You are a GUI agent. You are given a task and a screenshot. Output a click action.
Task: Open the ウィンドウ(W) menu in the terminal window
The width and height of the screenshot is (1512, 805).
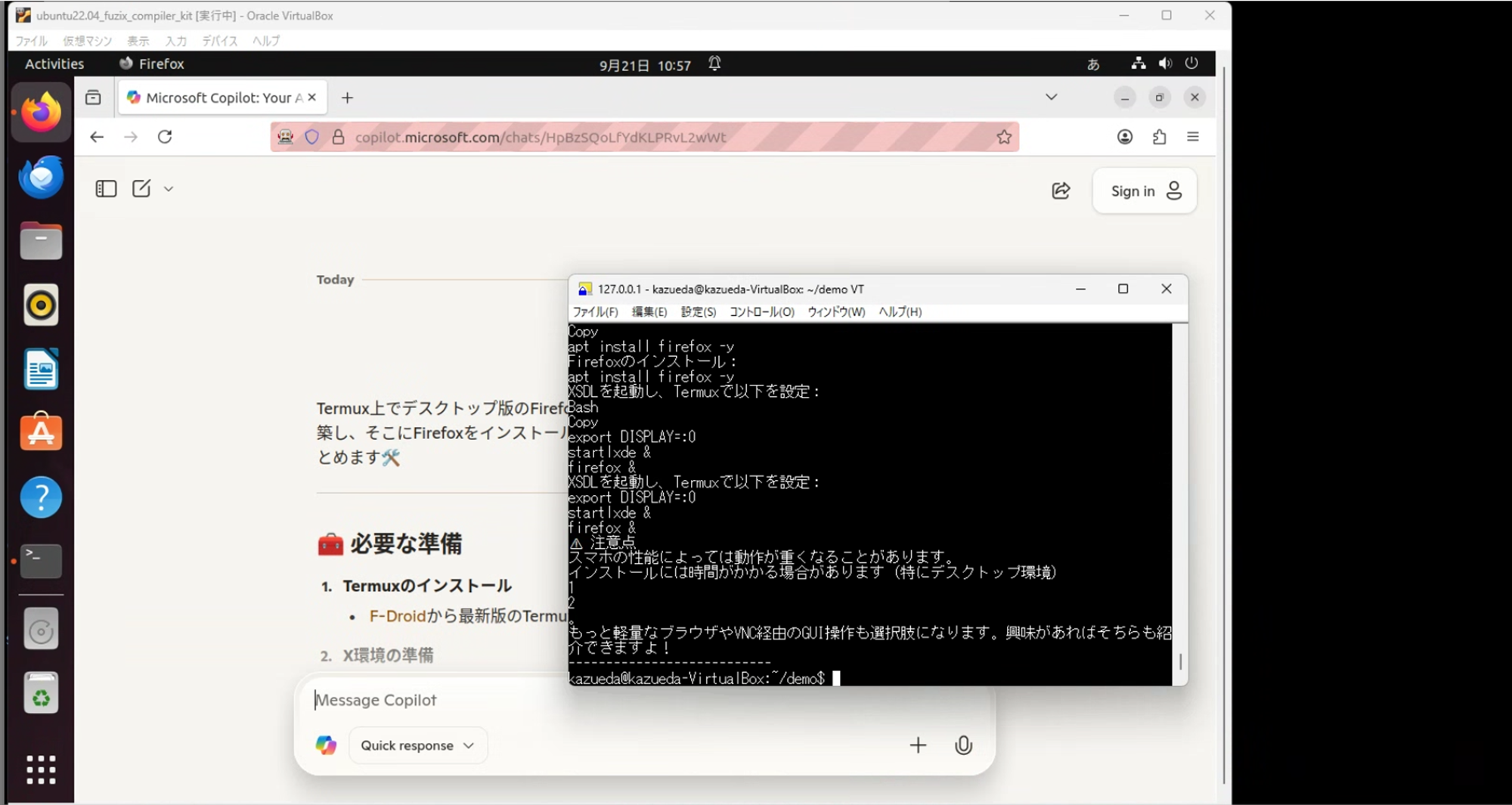836,312
